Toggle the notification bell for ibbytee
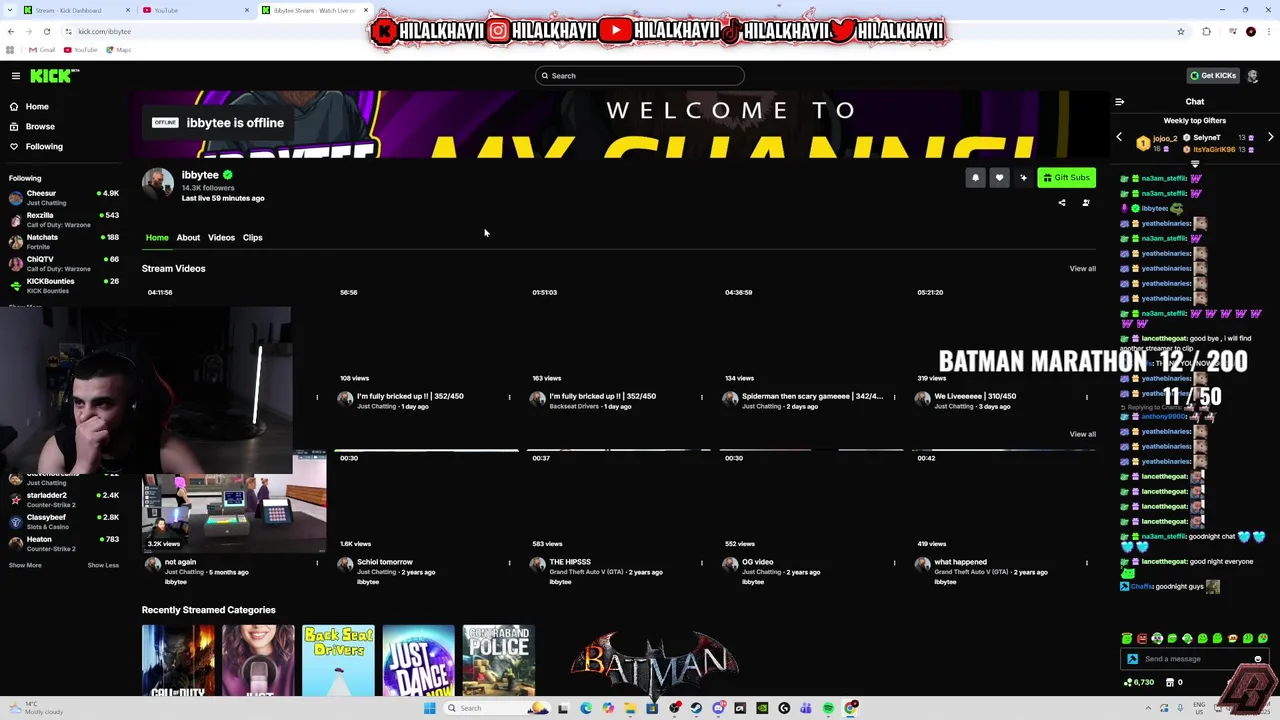 [975, 178]
